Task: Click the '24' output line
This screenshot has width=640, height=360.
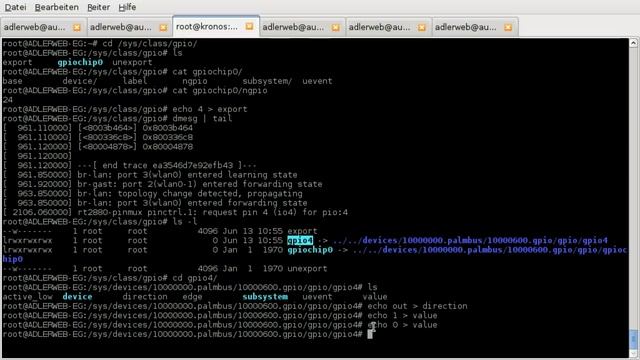Action: click(8, 100)
